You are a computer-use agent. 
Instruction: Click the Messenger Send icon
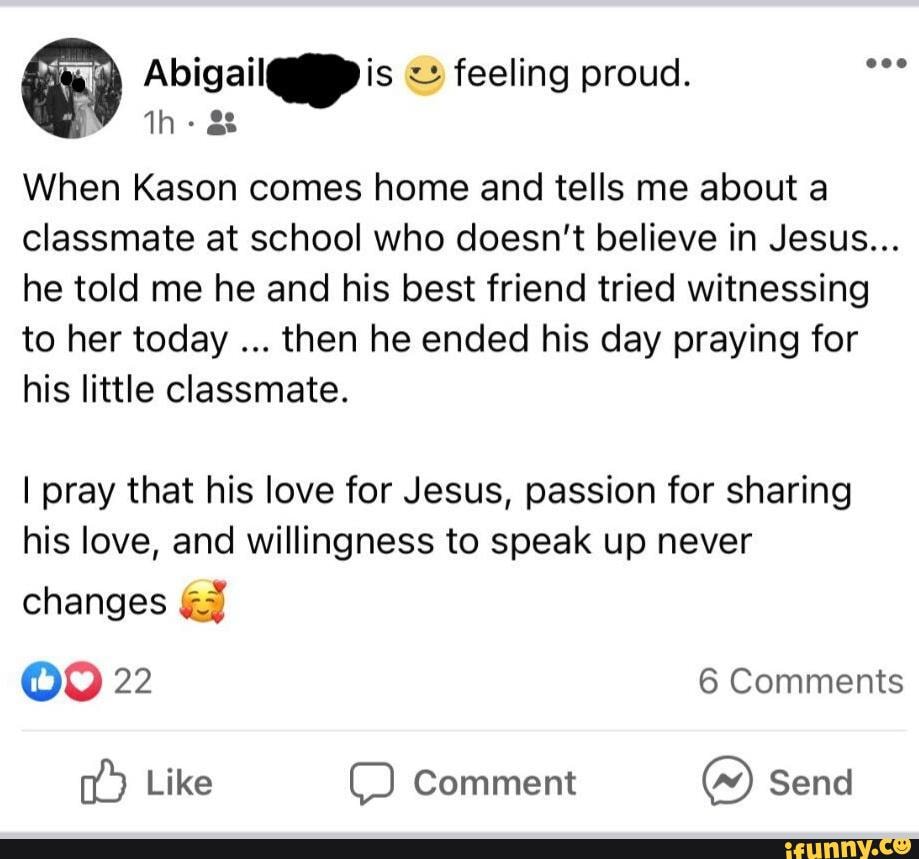(x=725, y=782)
